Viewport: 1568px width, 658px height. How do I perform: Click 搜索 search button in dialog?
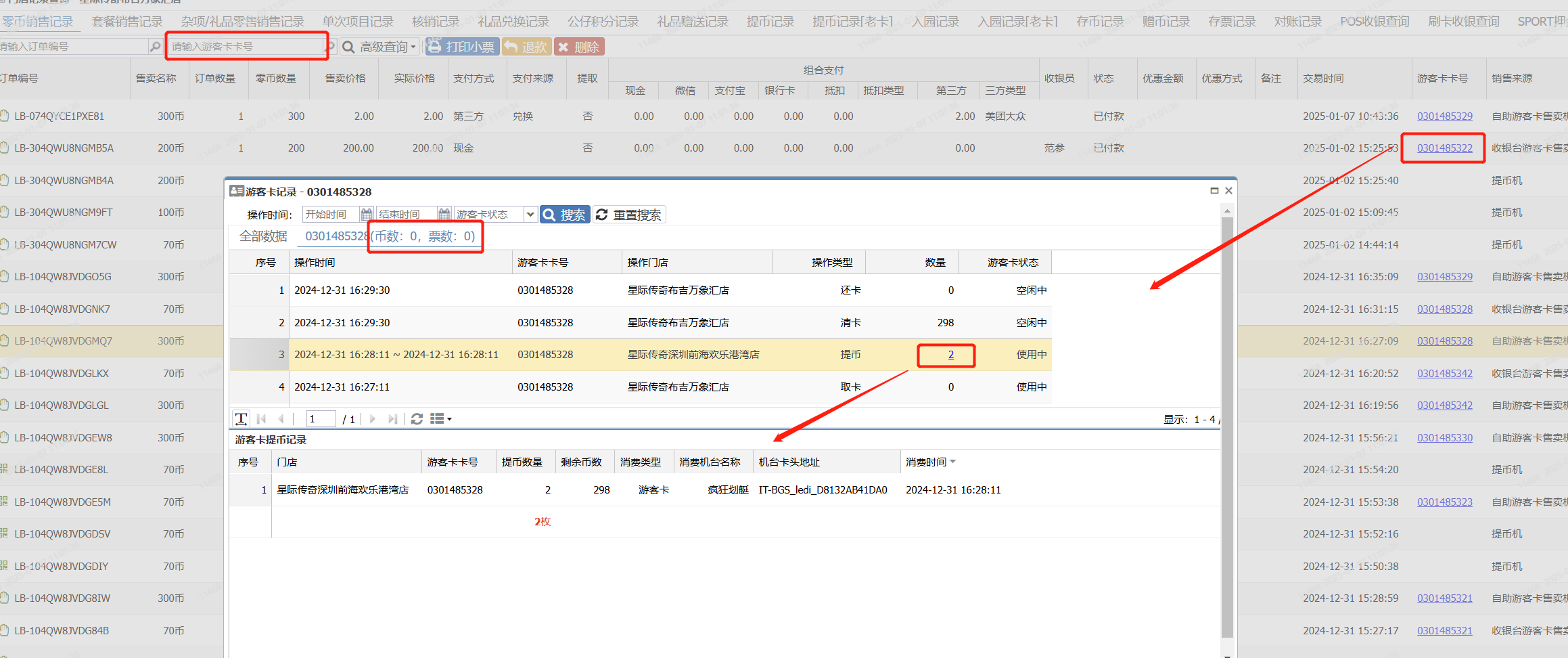(x=565, y=215)
